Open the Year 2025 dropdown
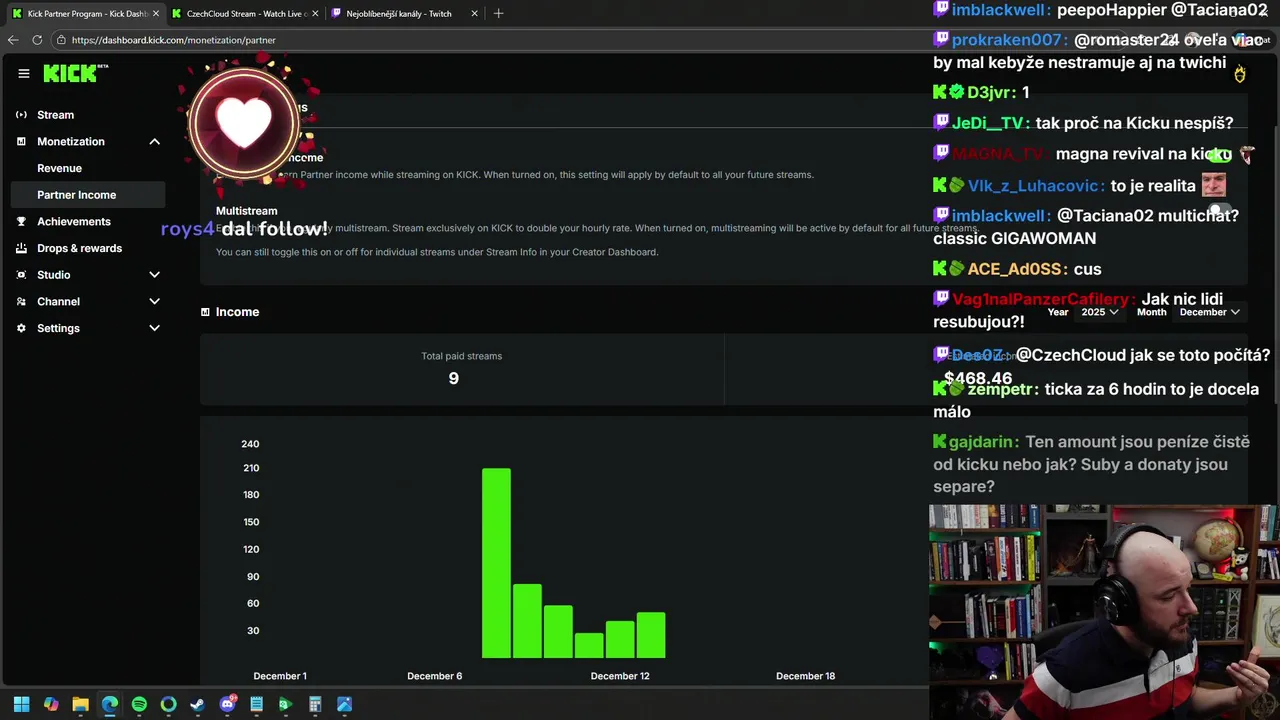Image resolution: width=1280 pixels, height=720 pixels. (x=1099, y=312)
